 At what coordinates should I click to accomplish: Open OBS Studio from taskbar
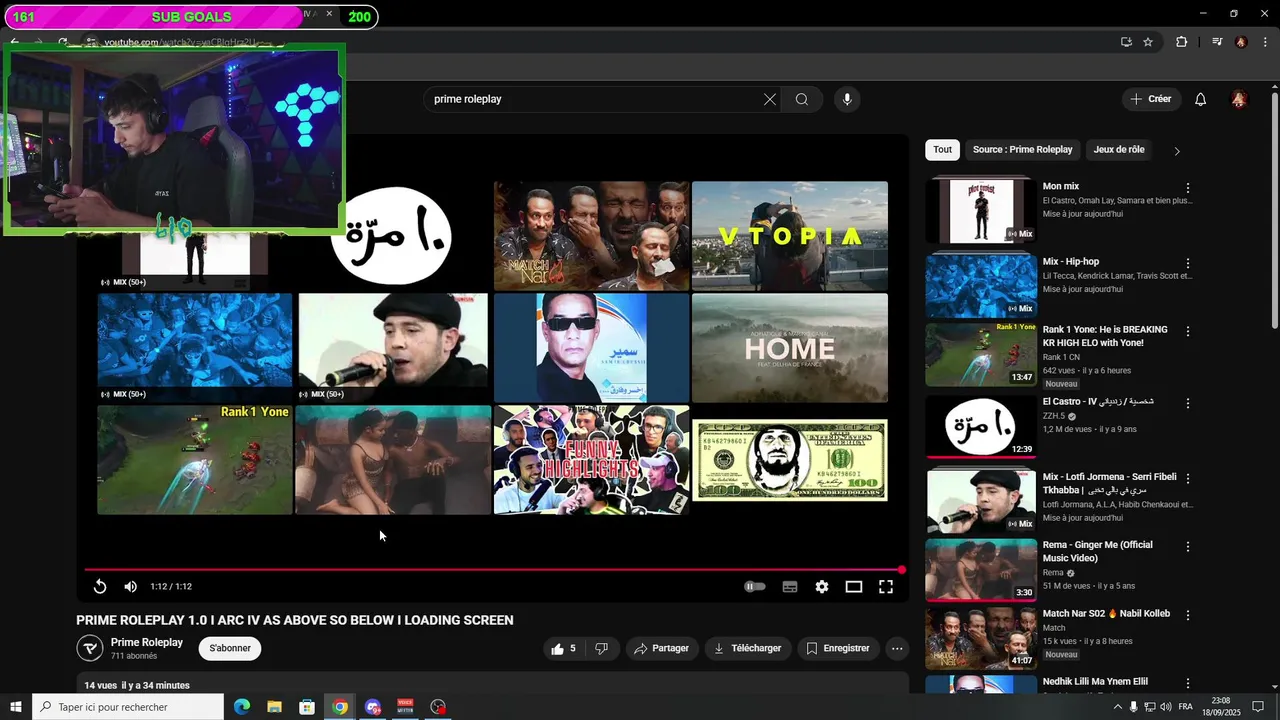(x=438, y=707)
